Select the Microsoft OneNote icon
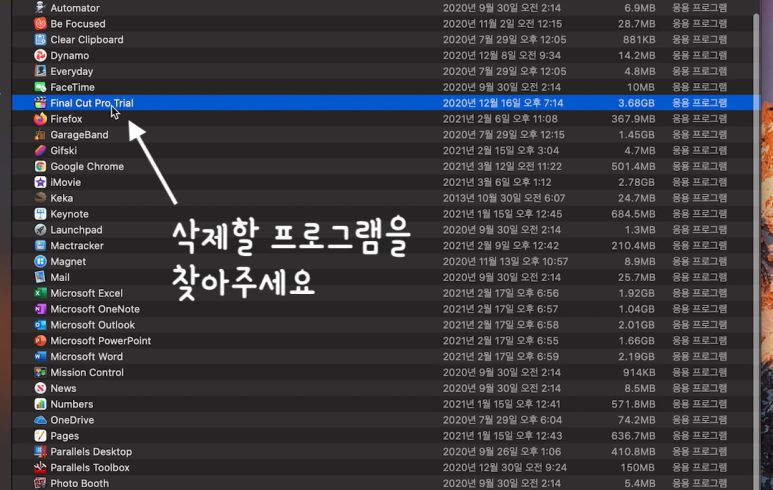 [40, 309]
